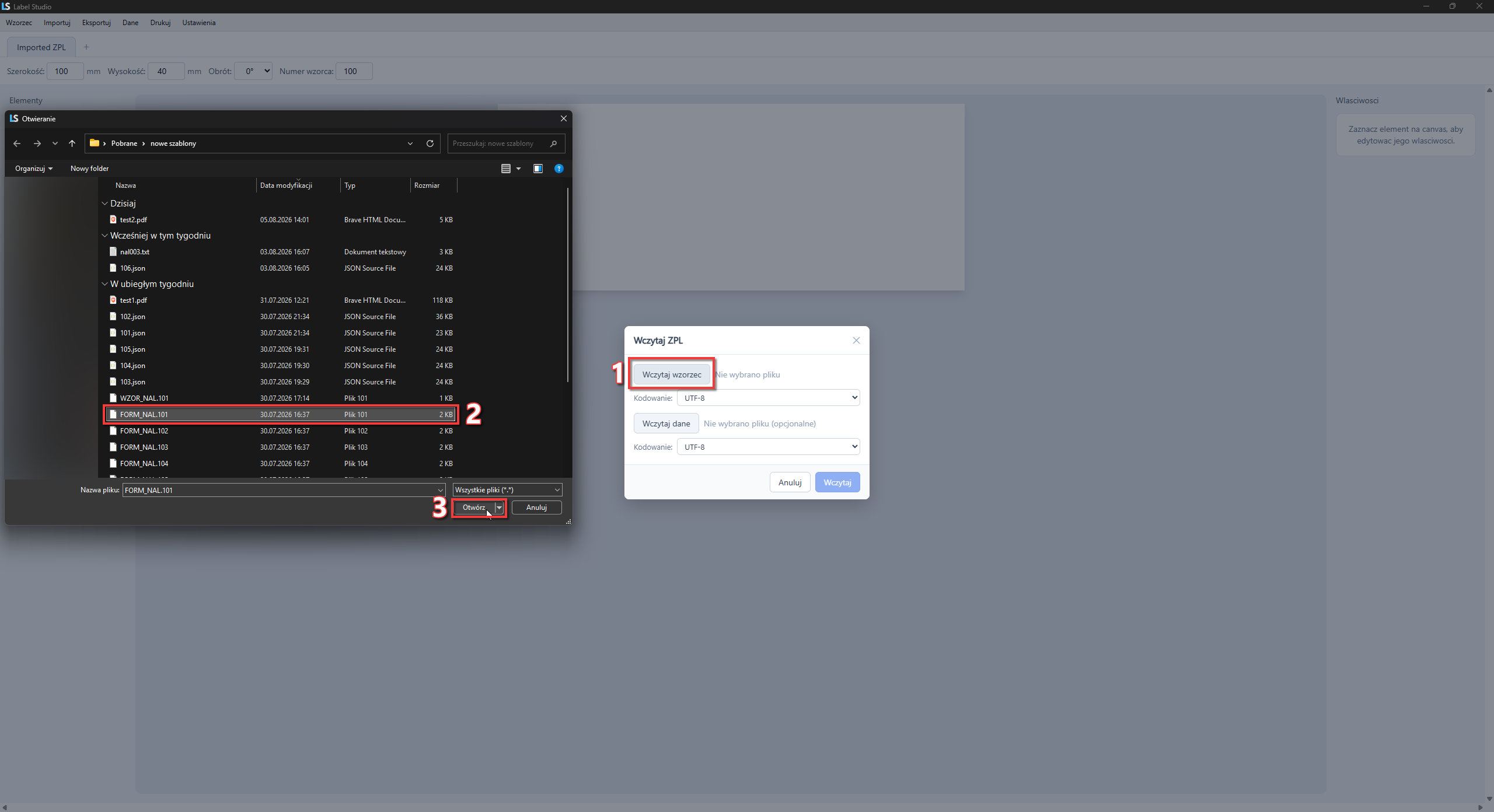Select 106.json file
Image resolution: width=1494 pixels, height=812 pixels.
(x=281, y=268)
